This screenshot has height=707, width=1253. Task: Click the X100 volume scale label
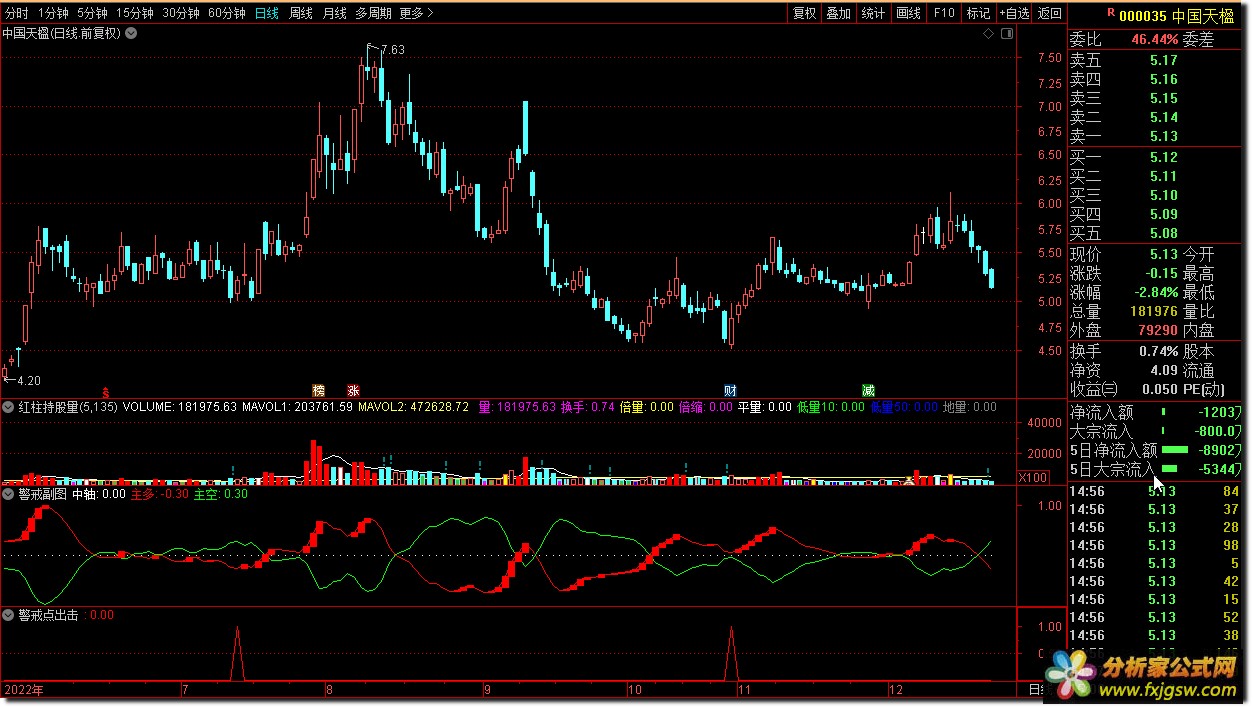pyautogui.click(x=1033, y=478)
